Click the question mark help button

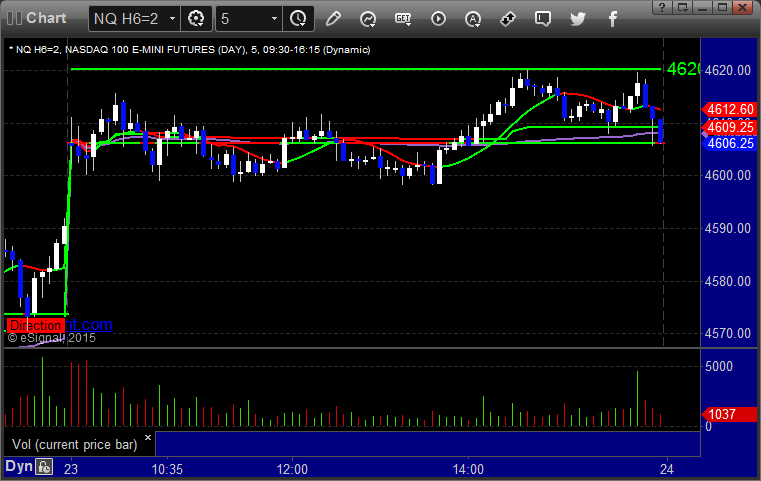point(662,7)
